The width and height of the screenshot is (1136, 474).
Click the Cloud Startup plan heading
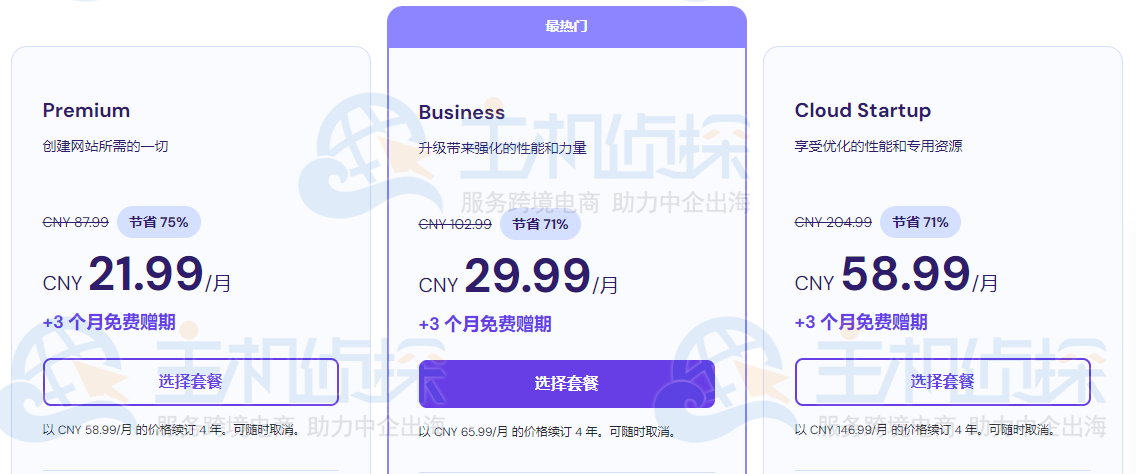(x=862, y=110)
